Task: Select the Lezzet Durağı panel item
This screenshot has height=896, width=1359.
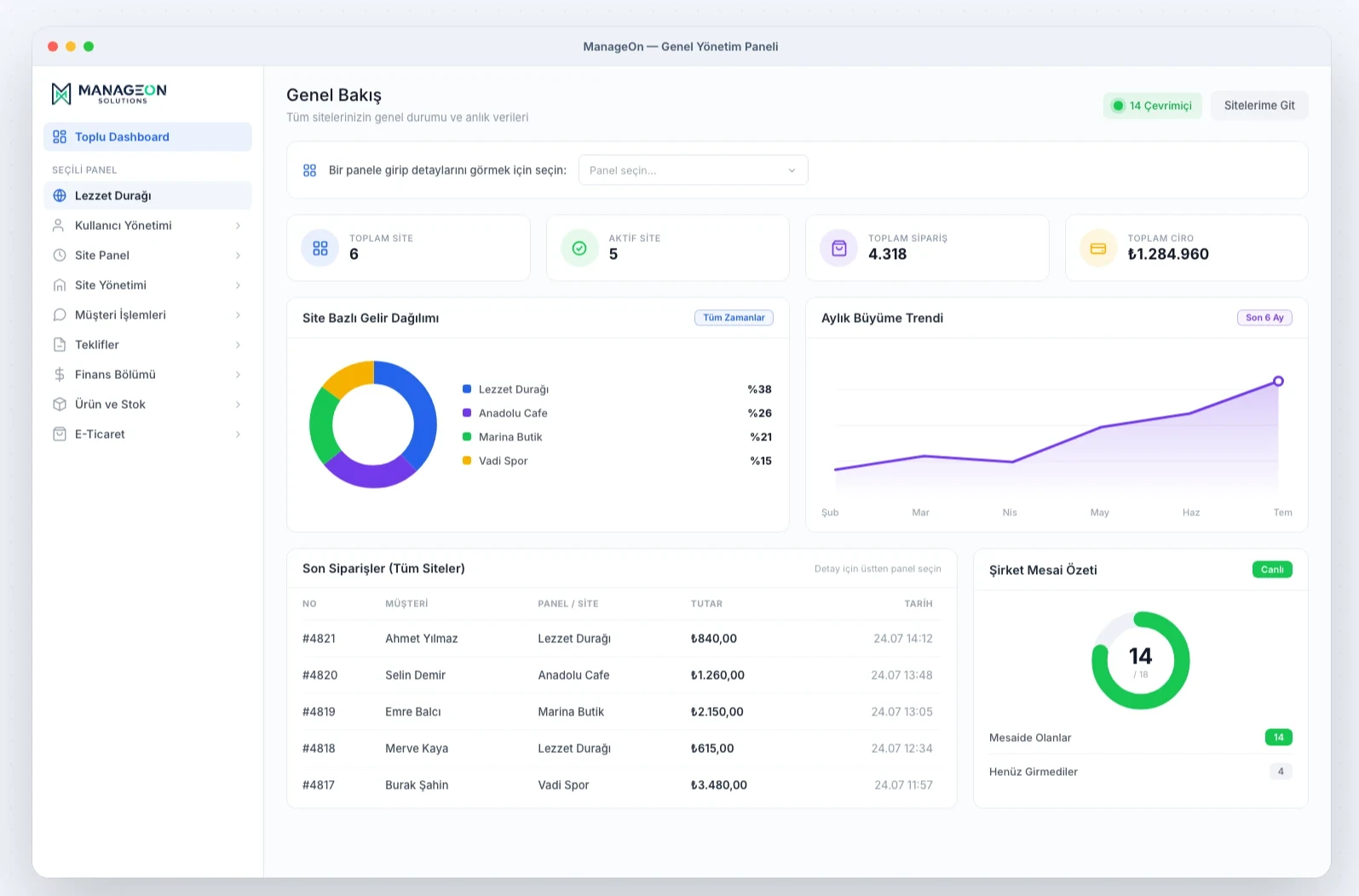Action: 147,195
